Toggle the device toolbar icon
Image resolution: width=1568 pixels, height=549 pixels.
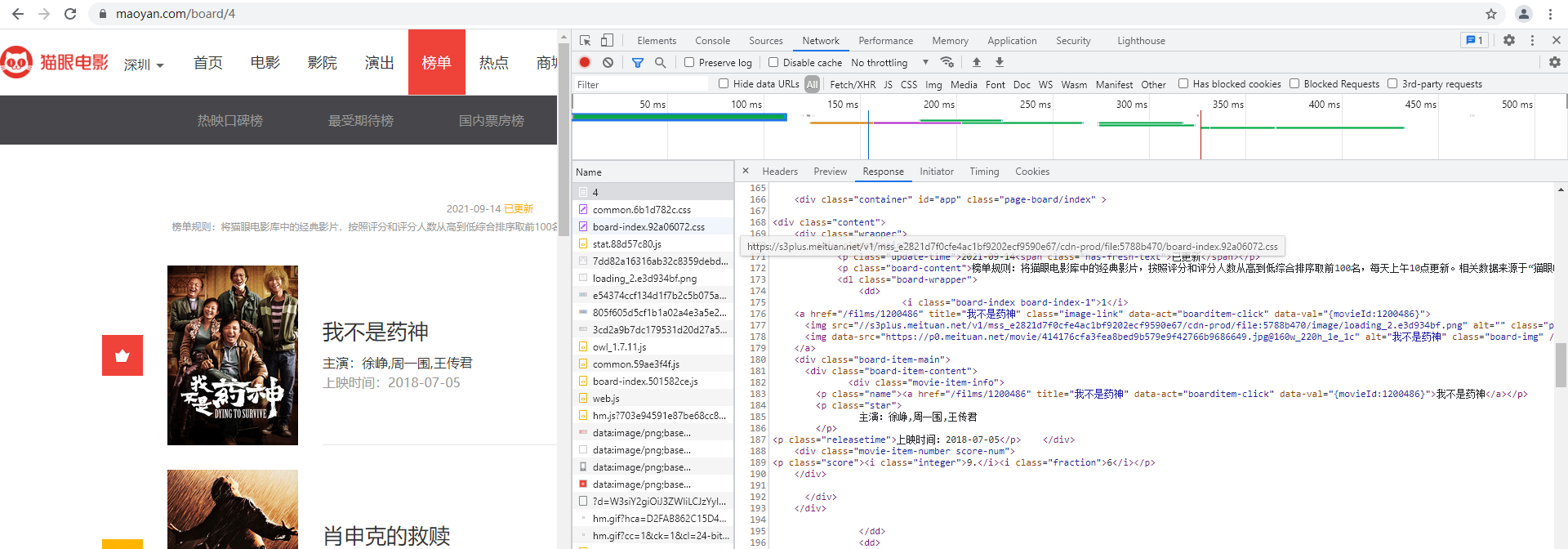point(607,40)
